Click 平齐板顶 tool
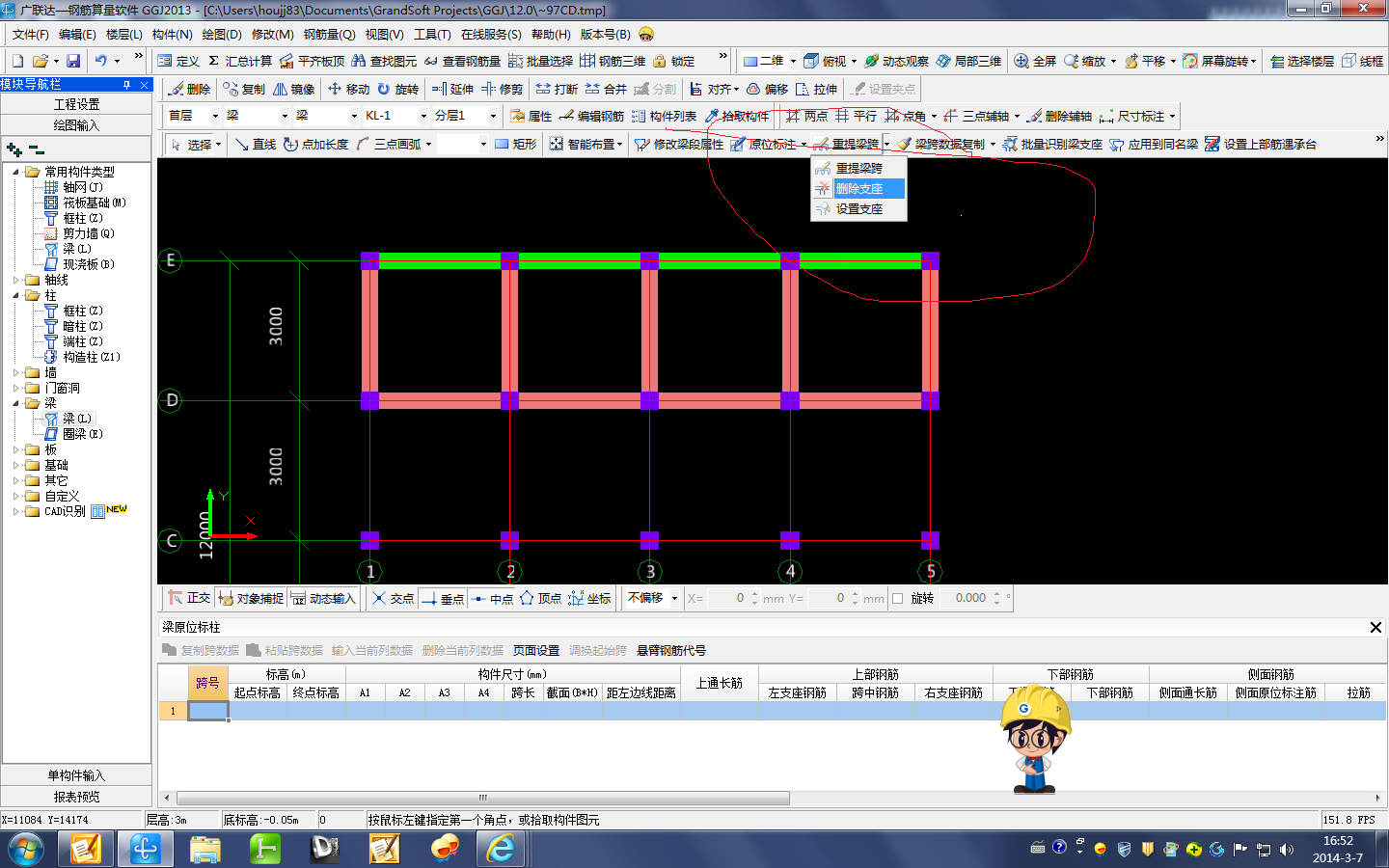The image size is (1389, 868). coord(312,61)
